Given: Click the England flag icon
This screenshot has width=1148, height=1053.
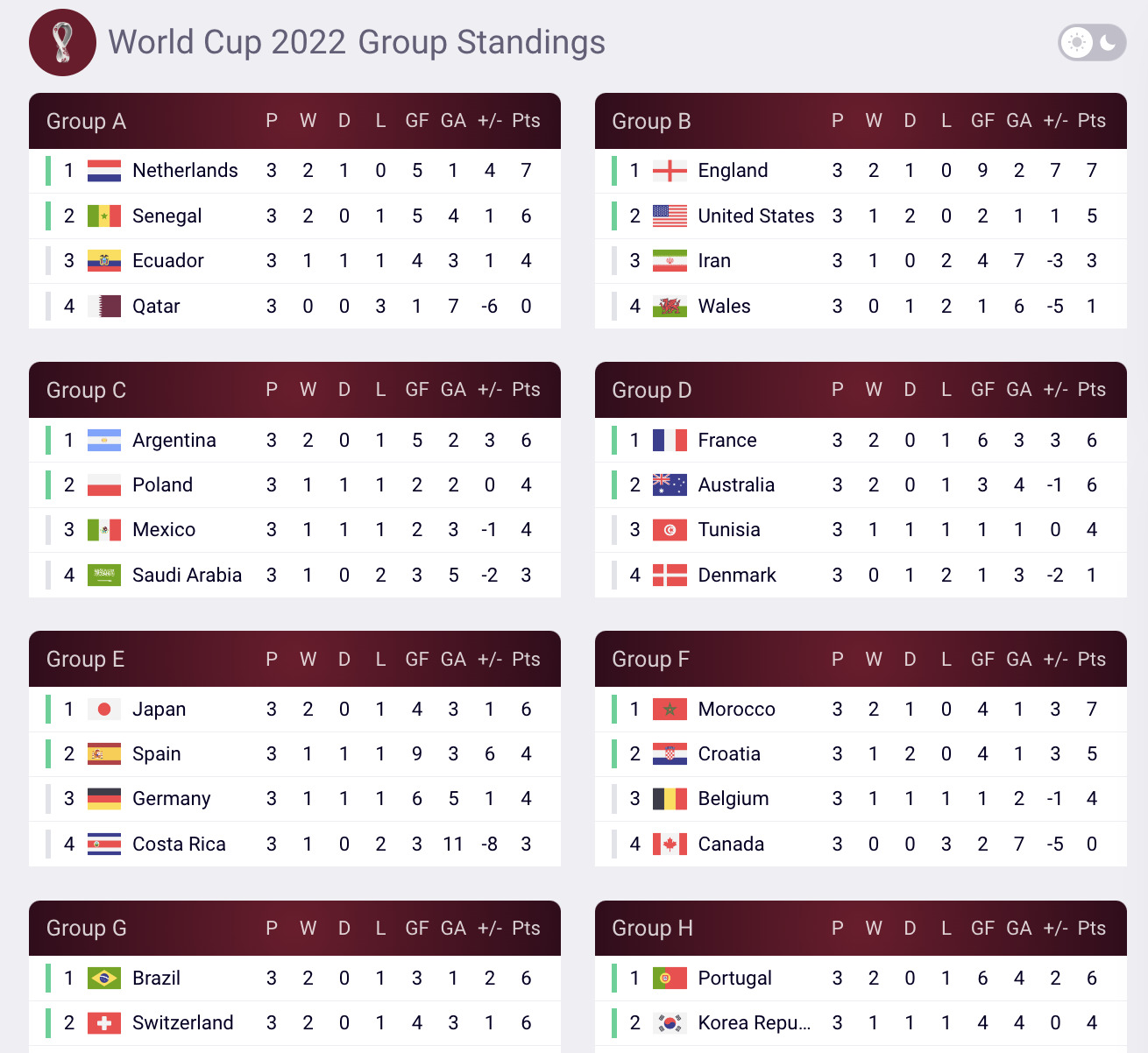Looking at the screenshot, I should (670, 171).
